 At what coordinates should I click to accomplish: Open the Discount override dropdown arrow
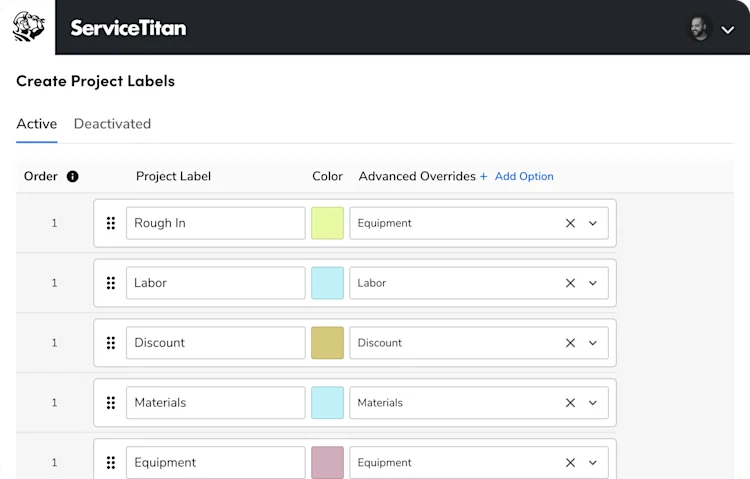tap(593, 343)
